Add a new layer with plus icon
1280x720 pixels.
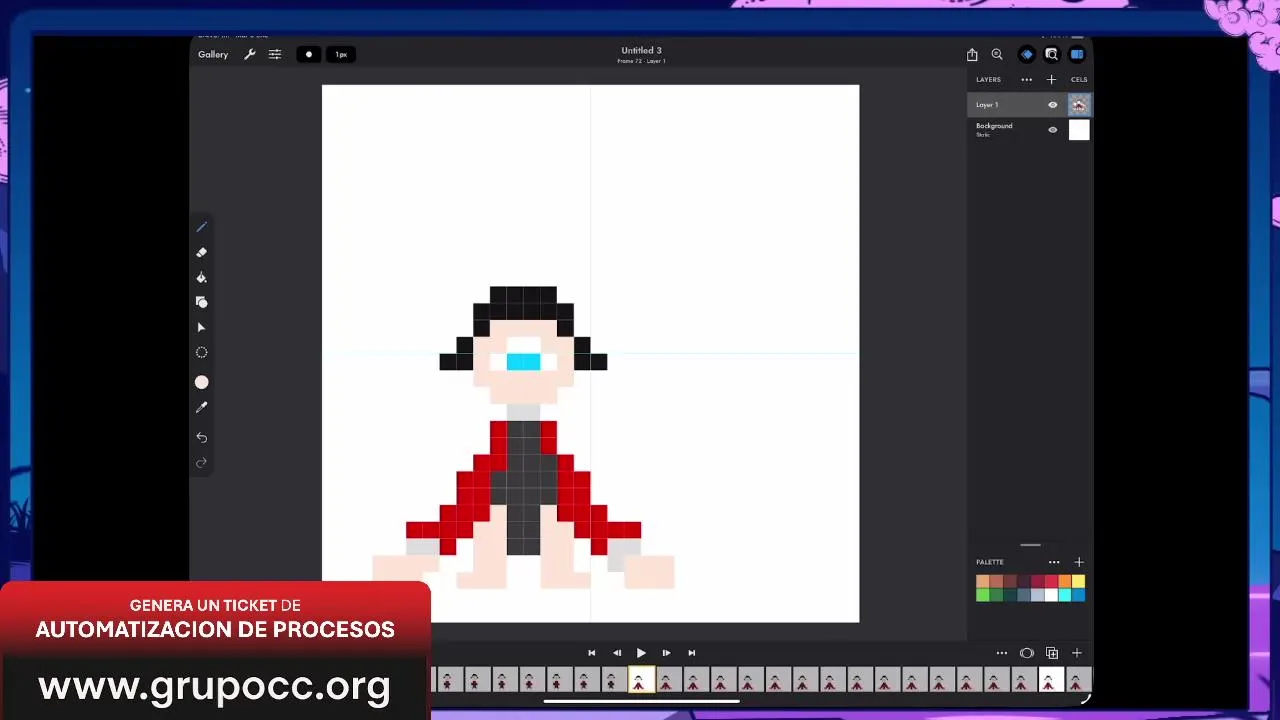click(1051, 79)
